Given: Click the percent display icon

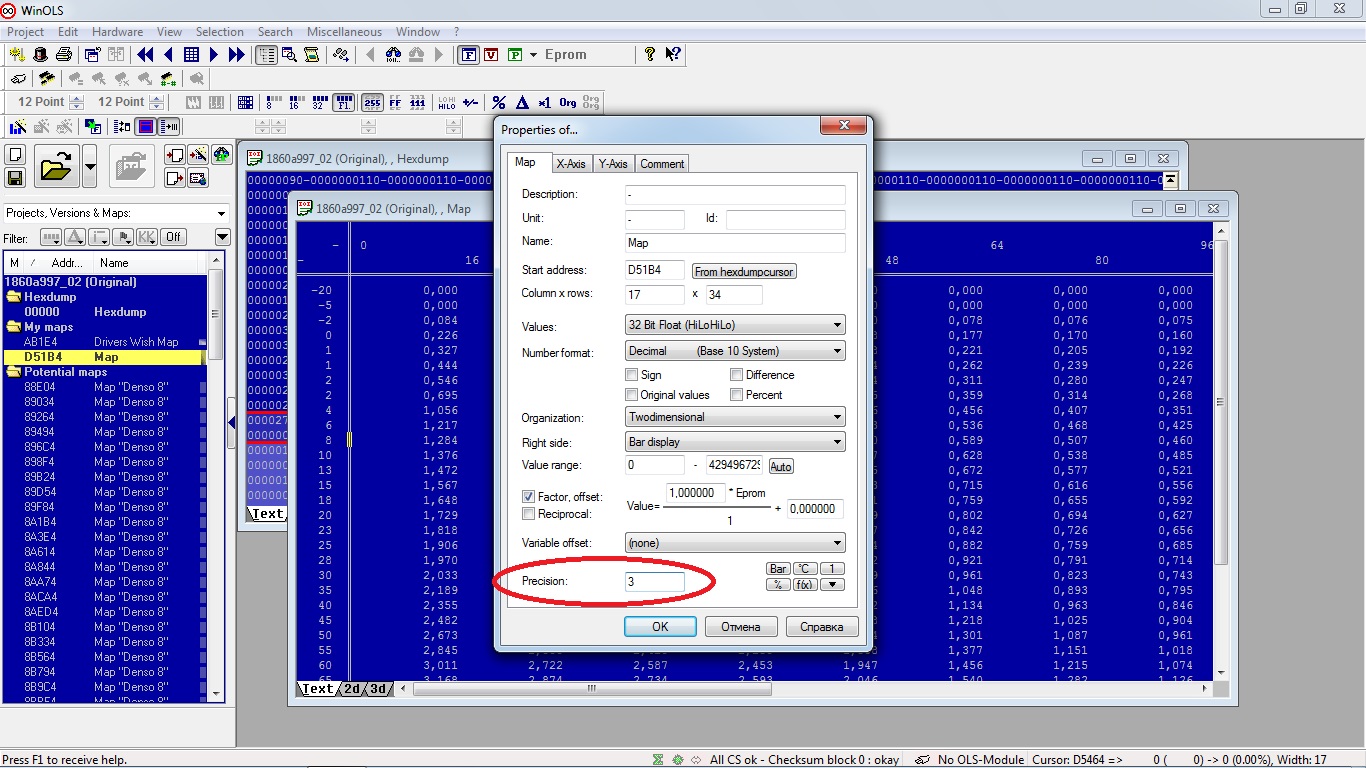Looking at the screenshot, I should (x=499, y=102).
